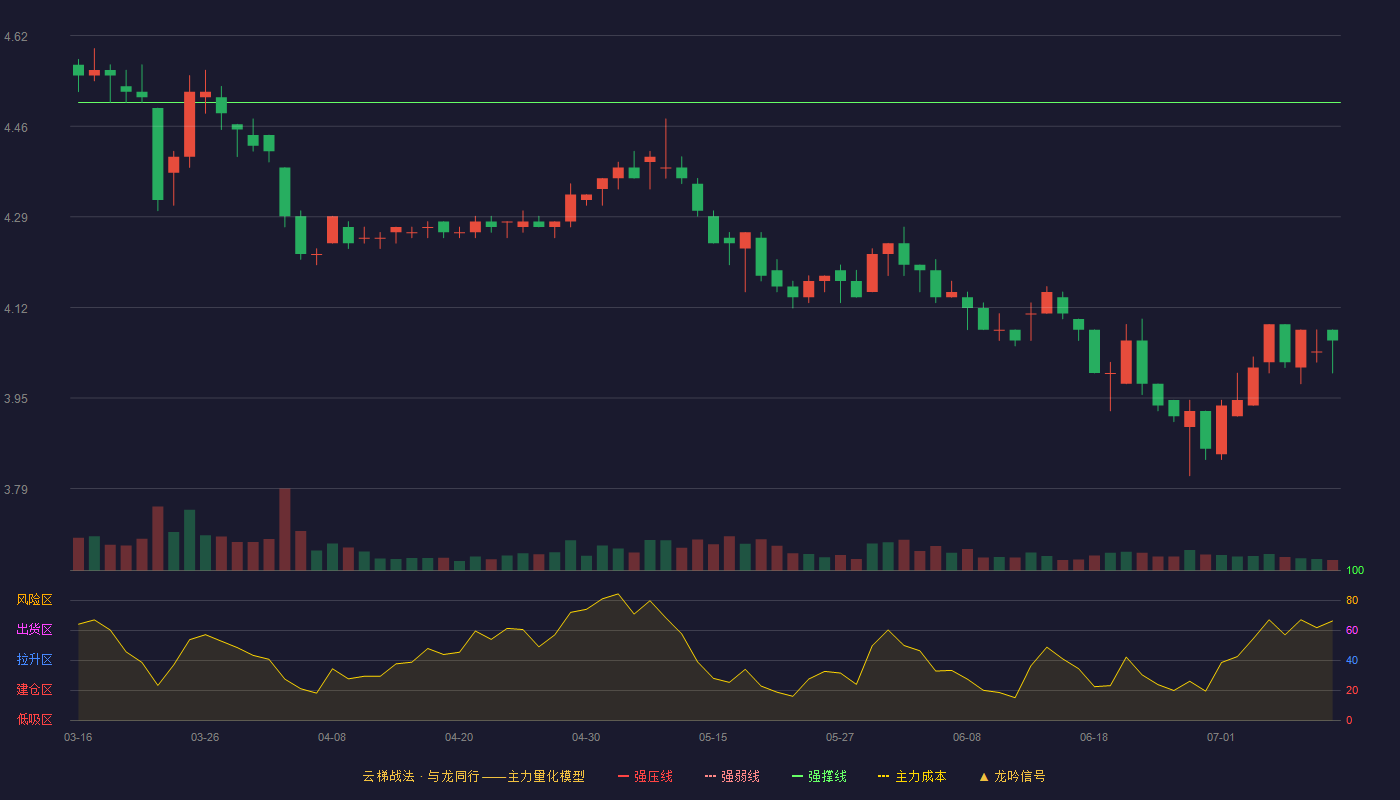
Task: Click the 4.12 price axis label
Action: tap(16, 309)
